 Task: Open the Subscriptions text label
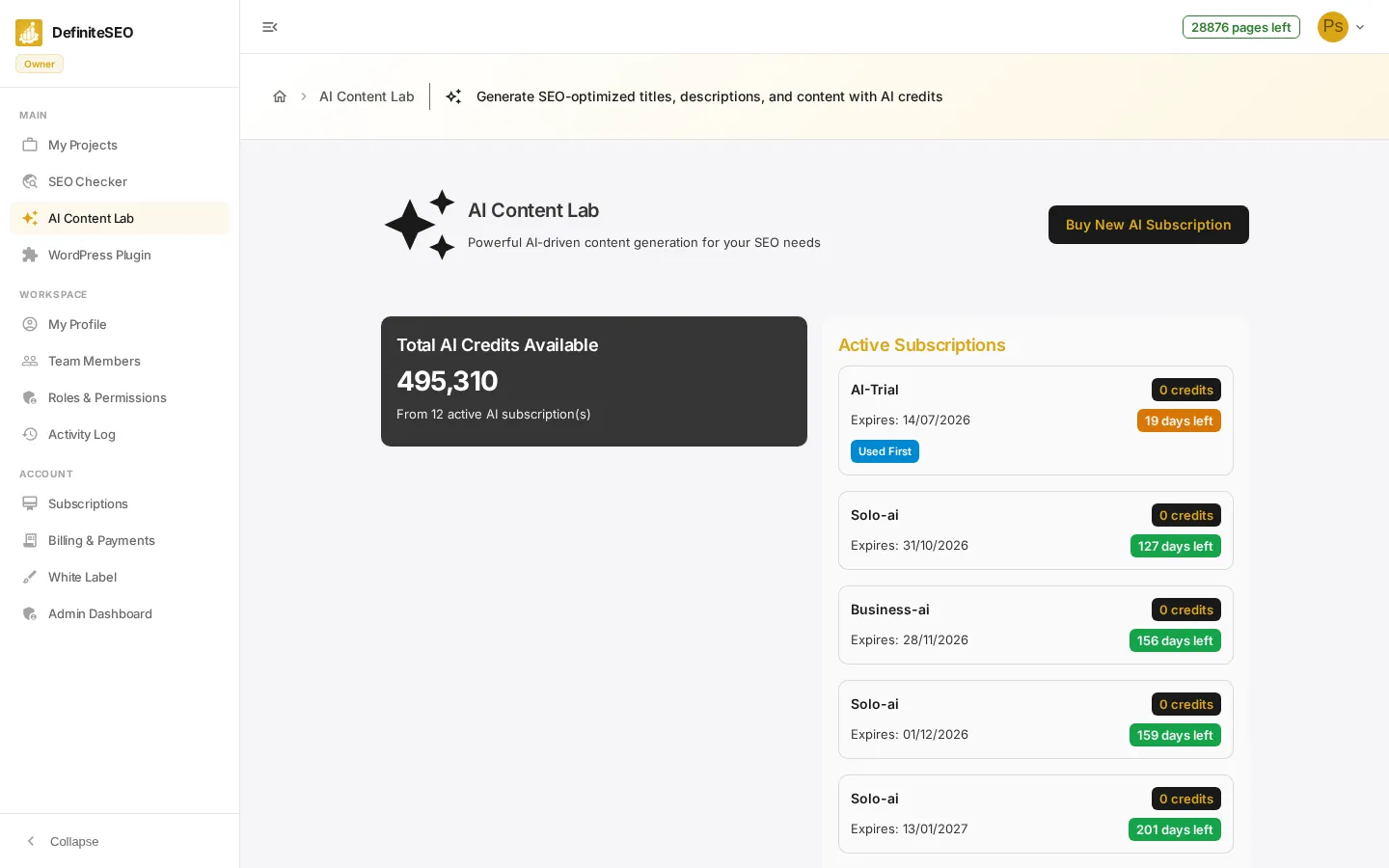tap(88, 503)
